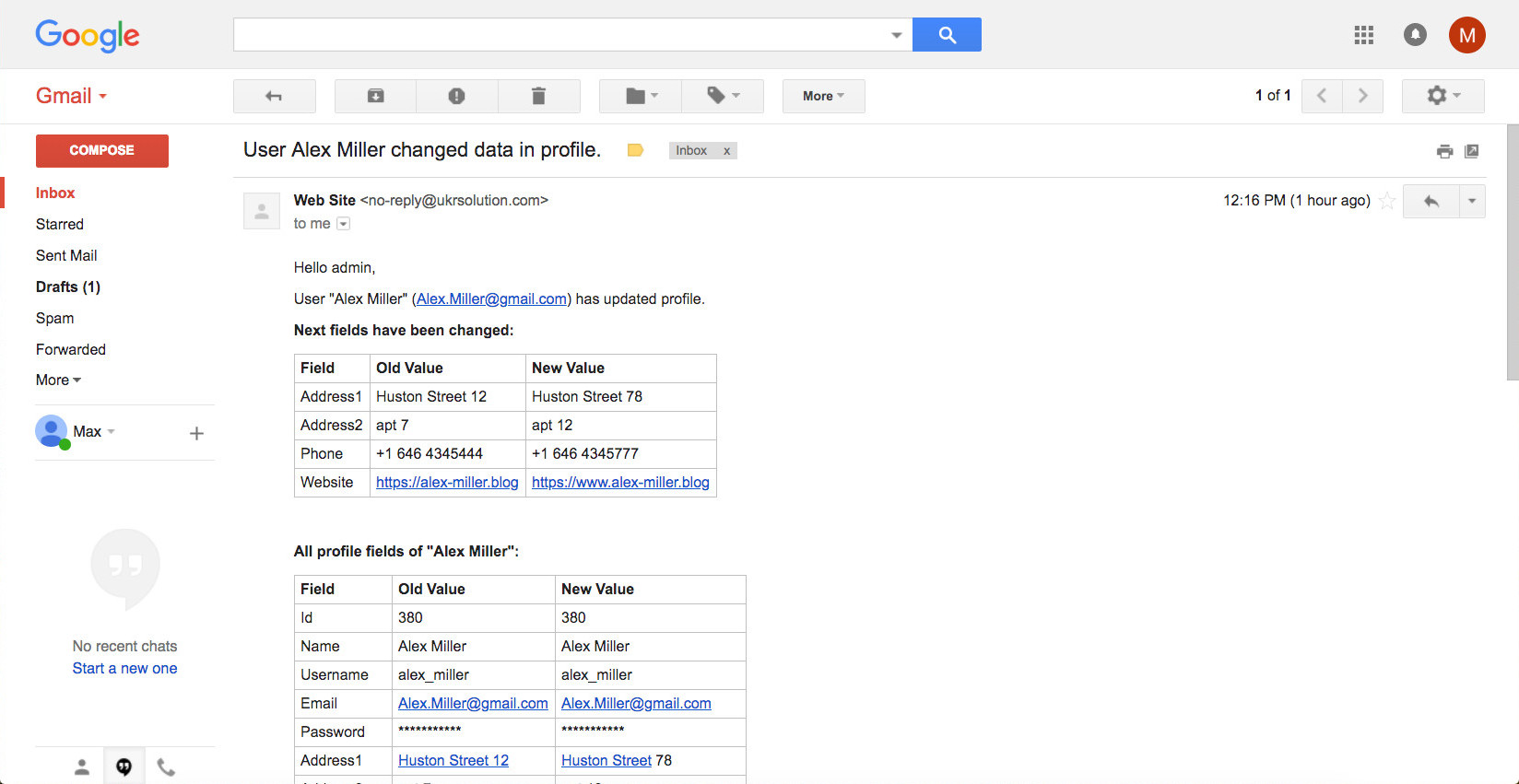Star this message
The image size is (1519, 784).
[x=1387, y=201]
